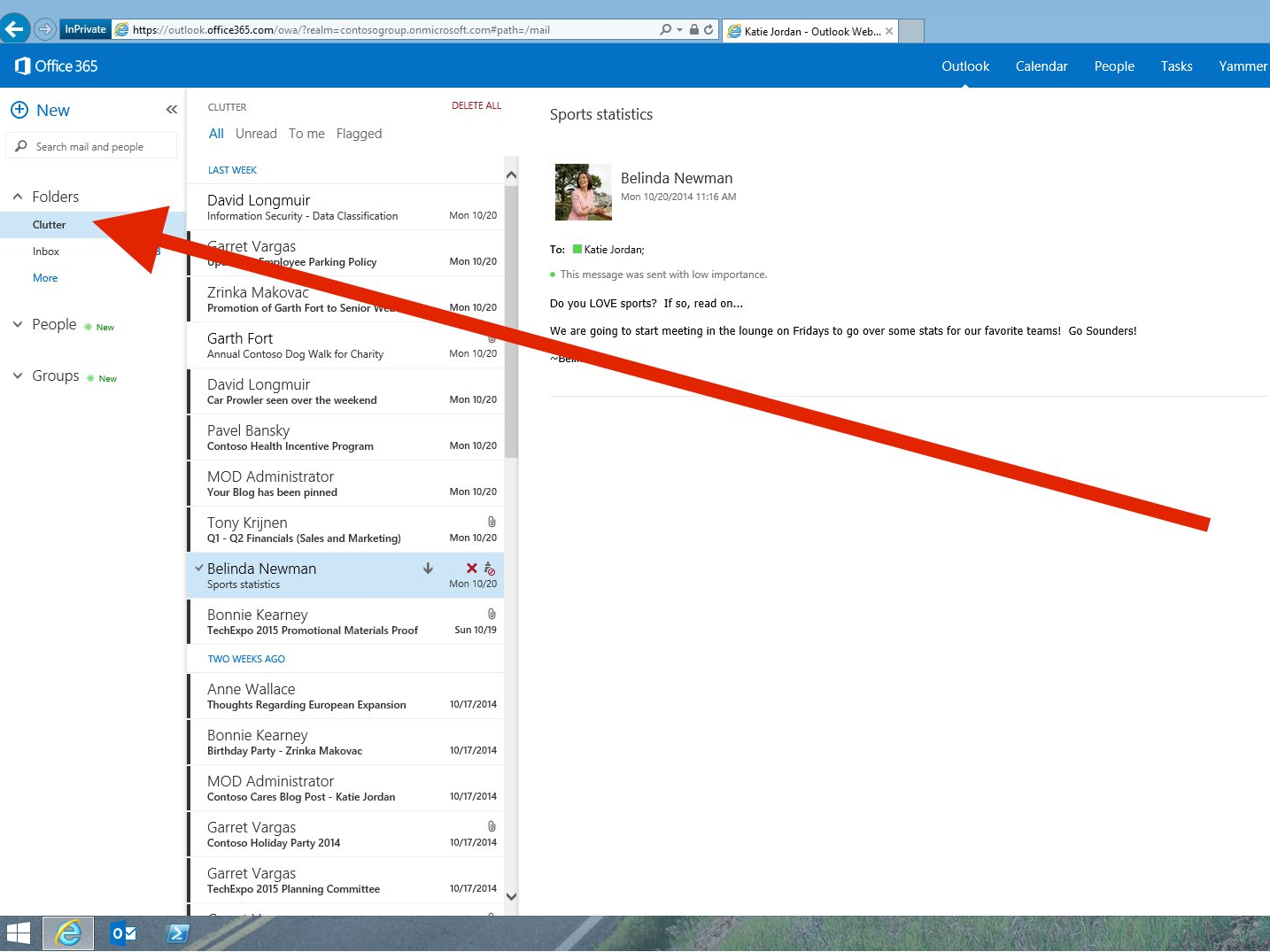The height and width of the screenshot is (952, 1270).
Task: Open the Information Security - Data Classification message
Action: pyautogui.click(x=345, y=207)
